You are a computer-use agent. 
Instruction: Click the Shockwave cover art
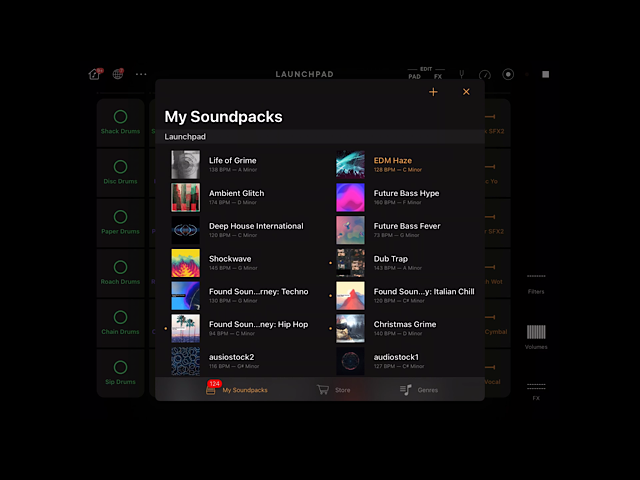[185, 263]
